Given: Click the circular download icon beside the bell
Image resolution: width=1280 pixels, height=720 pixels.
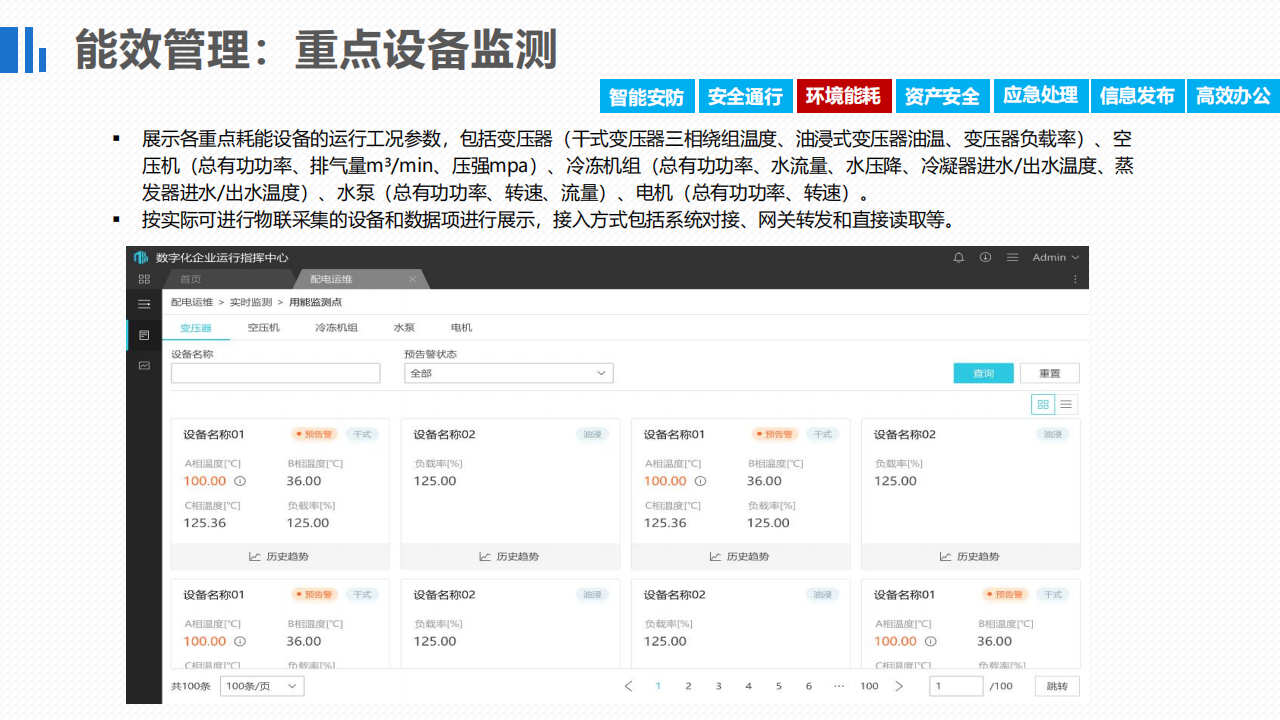Looking at the screenshot, I should [985, 257].
